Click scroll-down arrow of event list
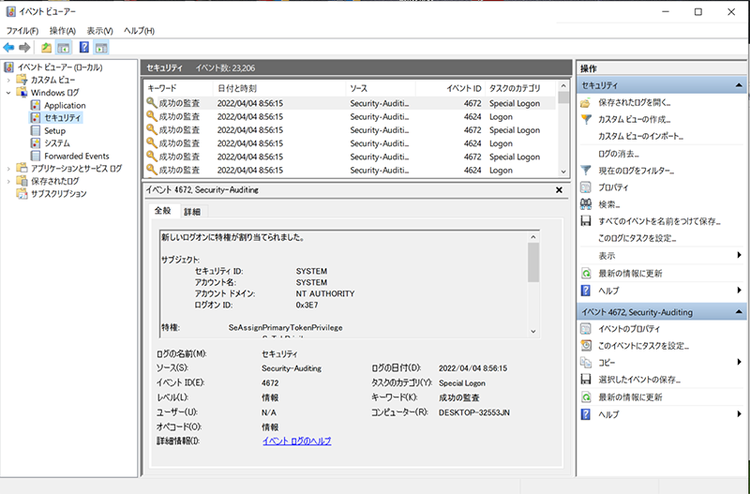The height and width of the screenshot is (494, 750). tap(563, 172)
